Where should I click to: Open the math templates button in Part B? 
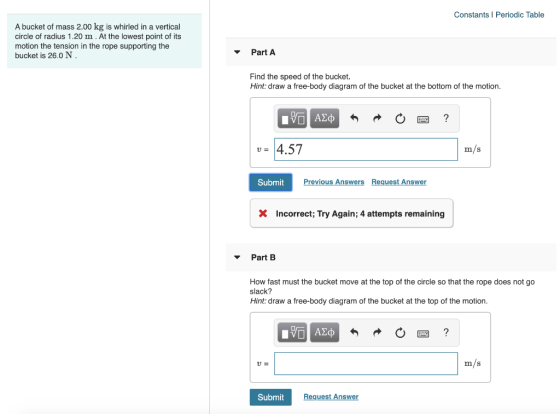[x=292, y=332]
